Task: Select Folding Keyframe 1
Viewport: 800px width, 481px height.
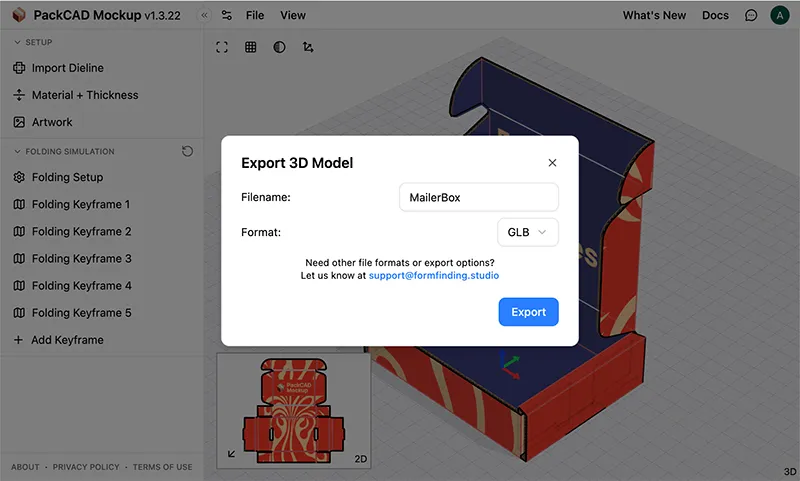Action: [x=81, y=204]
